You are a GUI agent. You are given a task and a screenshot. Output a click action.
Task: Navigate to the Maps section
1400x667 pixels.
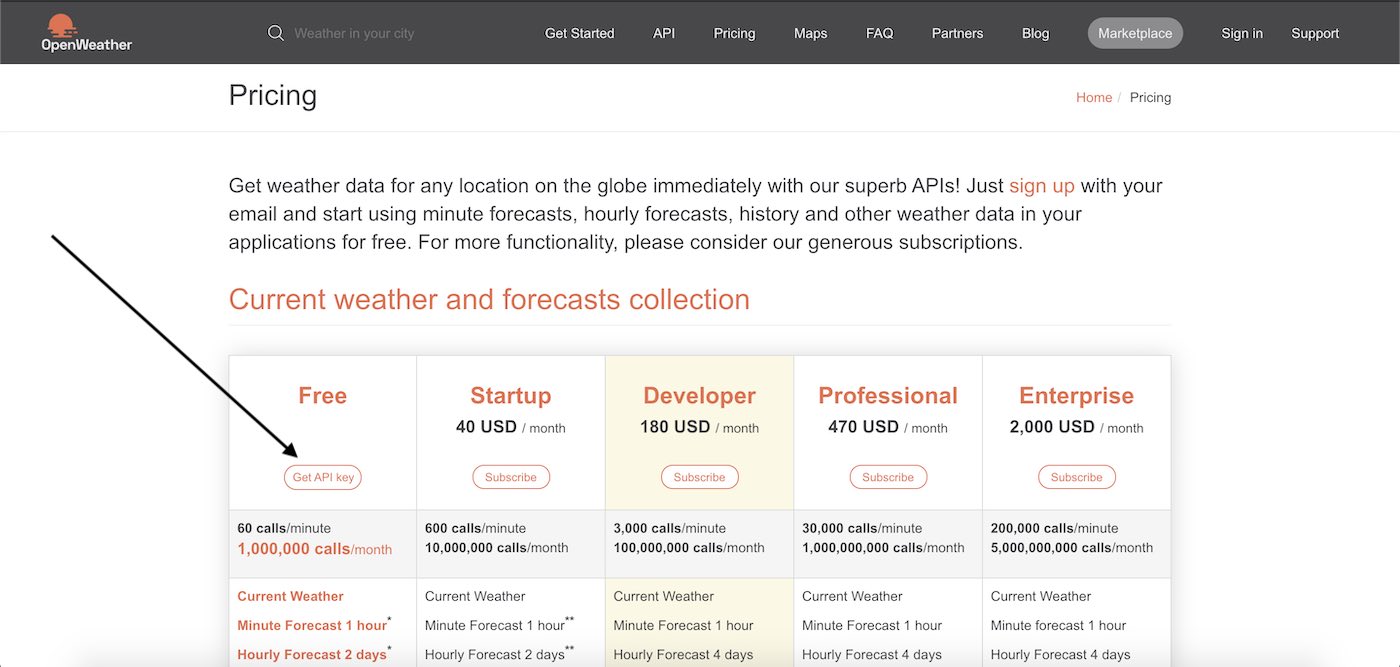[x=810, y=32]
